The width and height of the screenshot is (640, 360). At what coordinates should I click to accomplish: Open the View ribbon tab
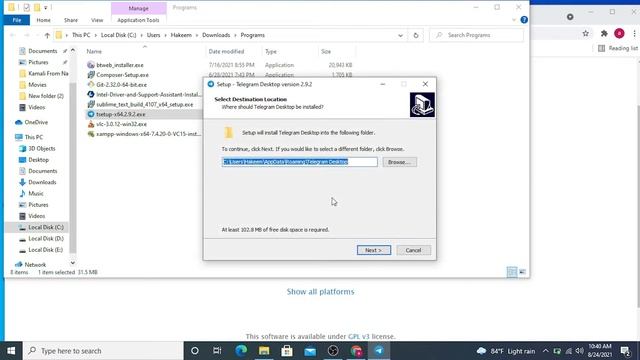tap(97, 20)
